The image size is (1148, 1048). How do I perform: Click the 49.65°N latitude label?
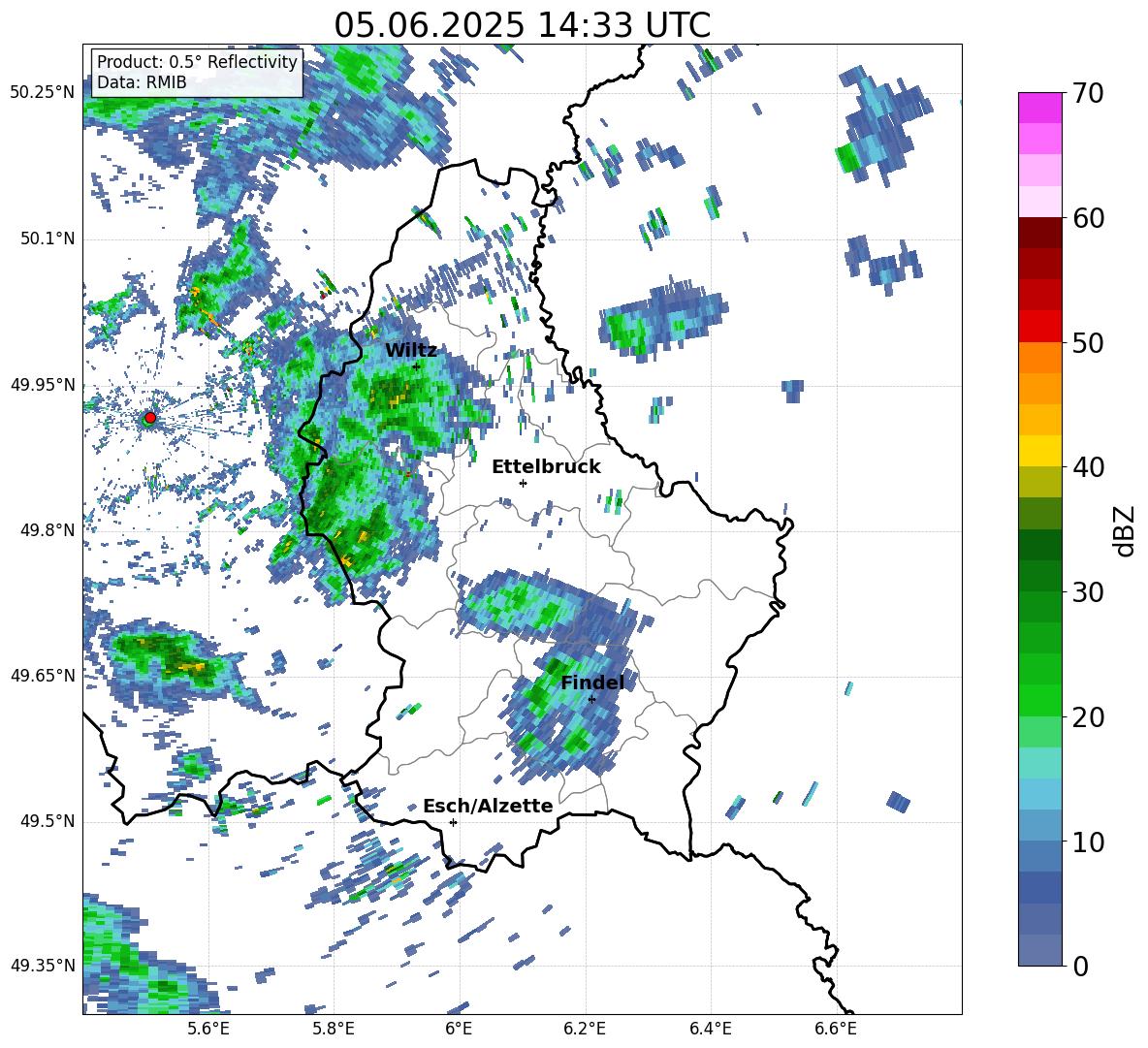(x=43, y=675)
